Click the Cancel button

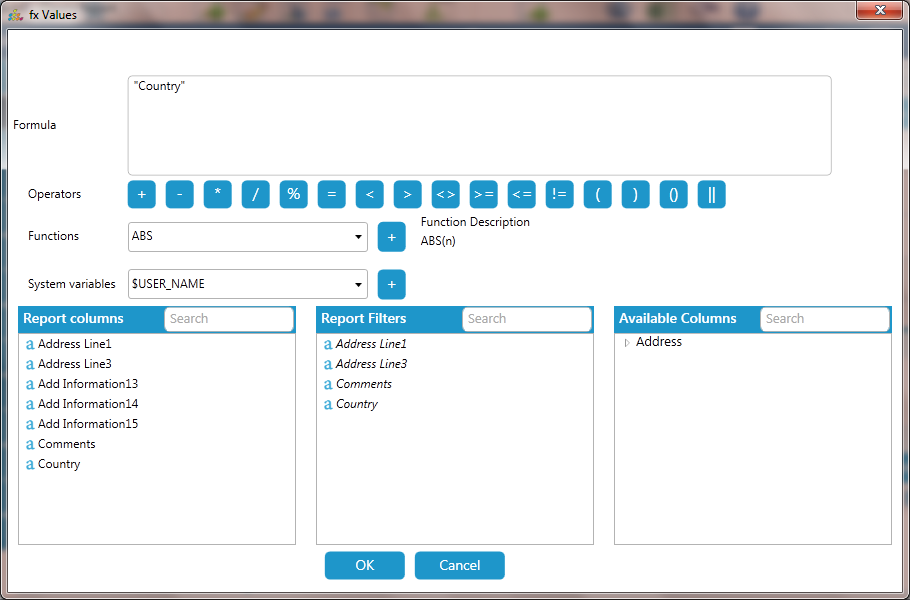click(x=459, y=565)
